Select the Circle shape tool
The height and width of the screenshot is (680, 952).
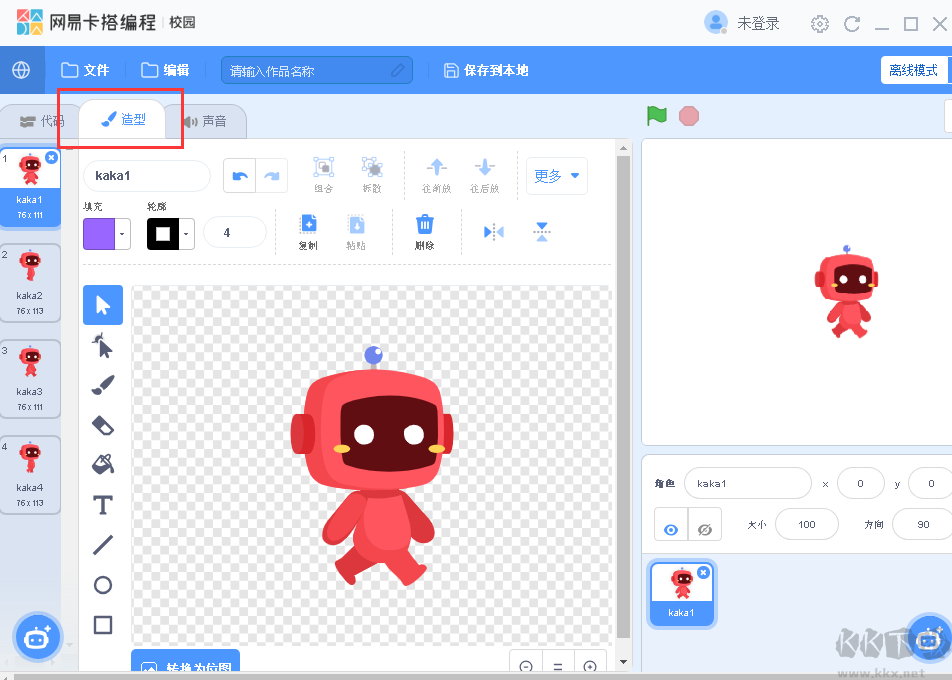pyautogui.click(x=102, y=585)
